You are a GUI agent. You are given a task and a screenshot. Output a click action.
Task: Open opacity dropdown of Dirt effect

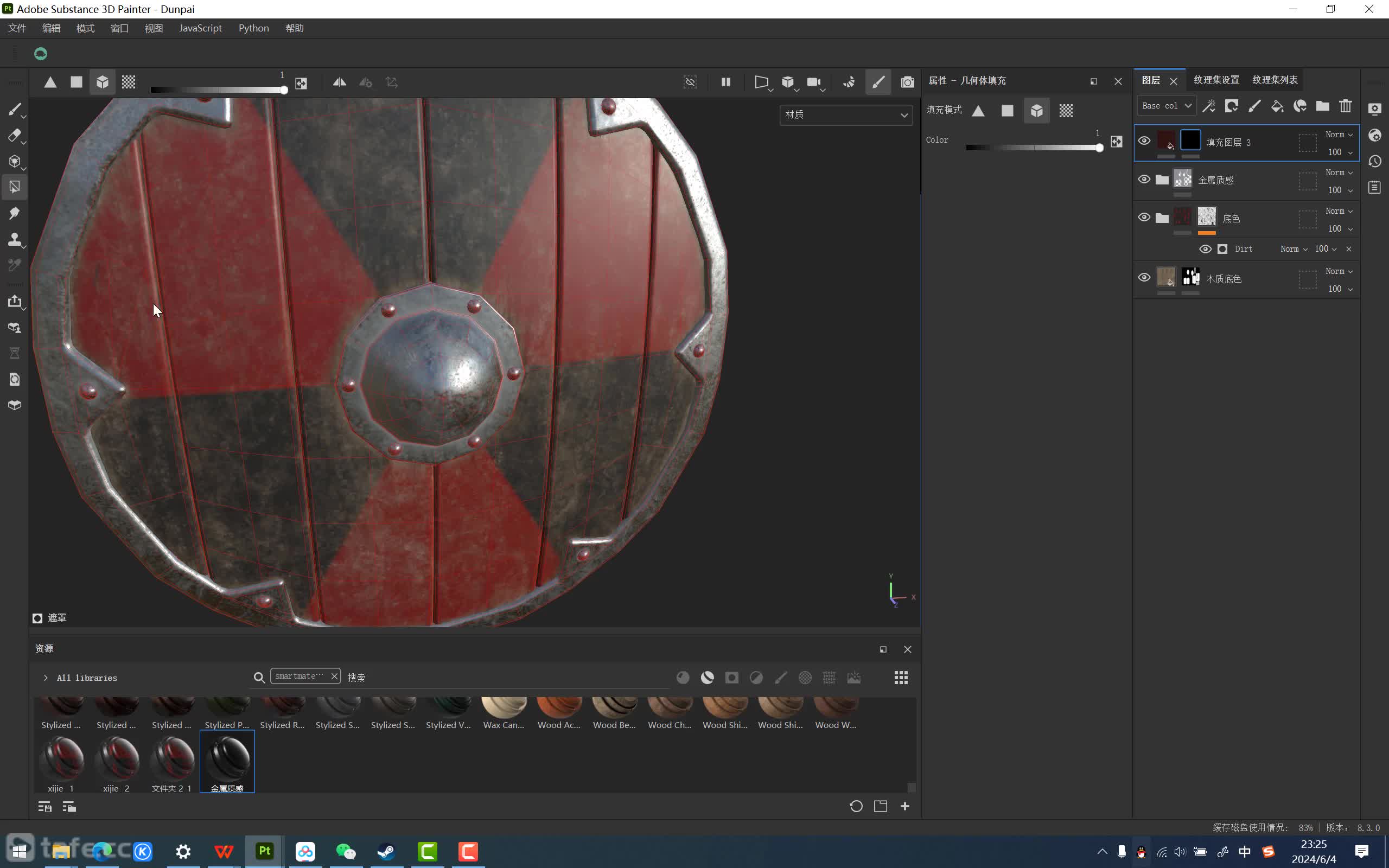[1326, 249]
